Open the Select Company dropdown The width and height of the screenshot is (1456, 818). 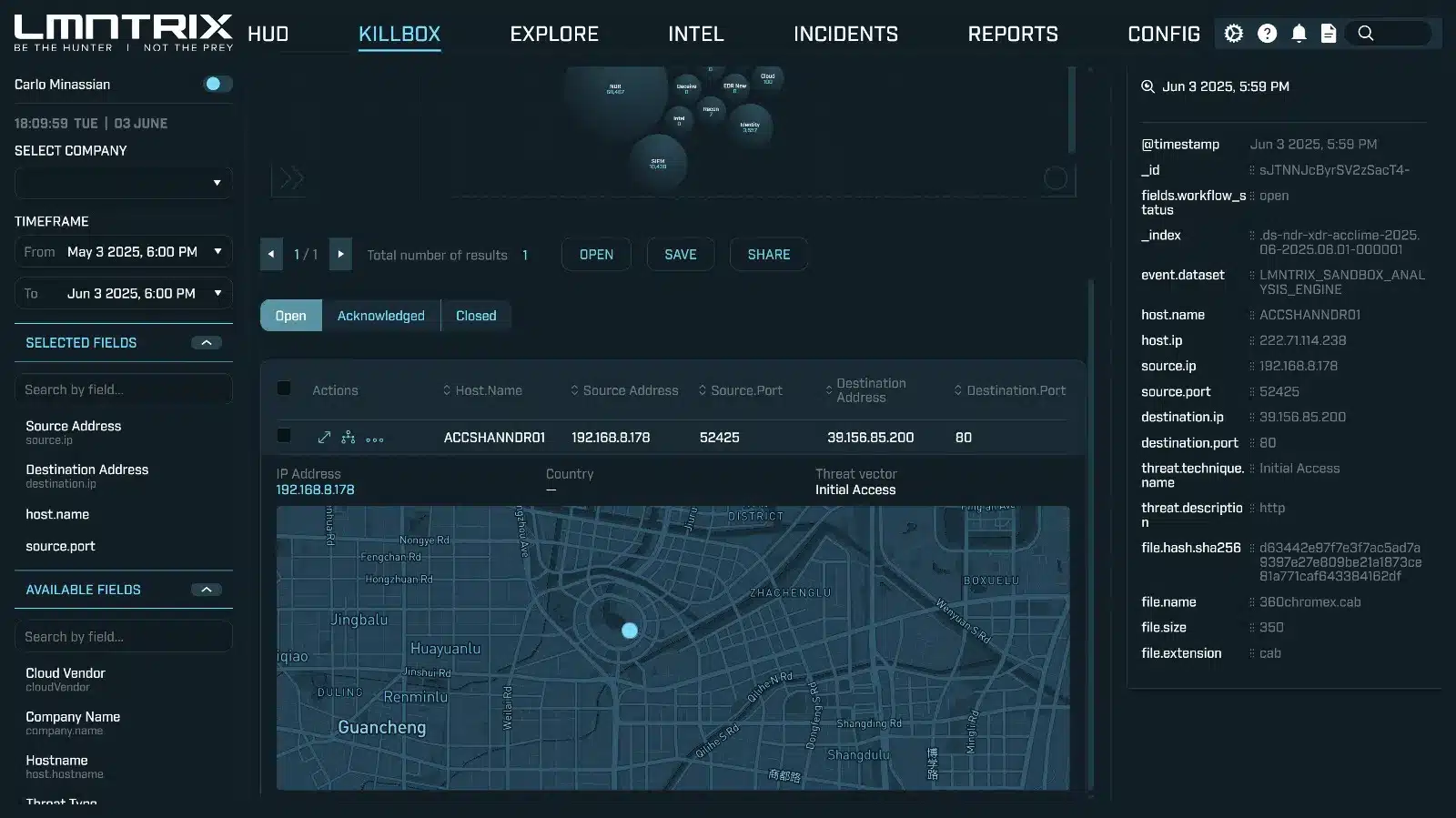pos(124,183)
